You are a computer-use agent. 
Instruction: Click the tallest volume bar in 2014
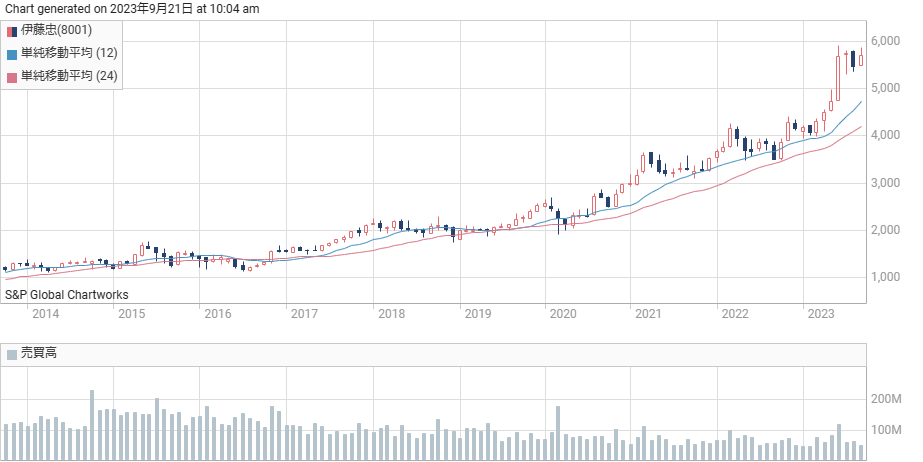(92, 426)
